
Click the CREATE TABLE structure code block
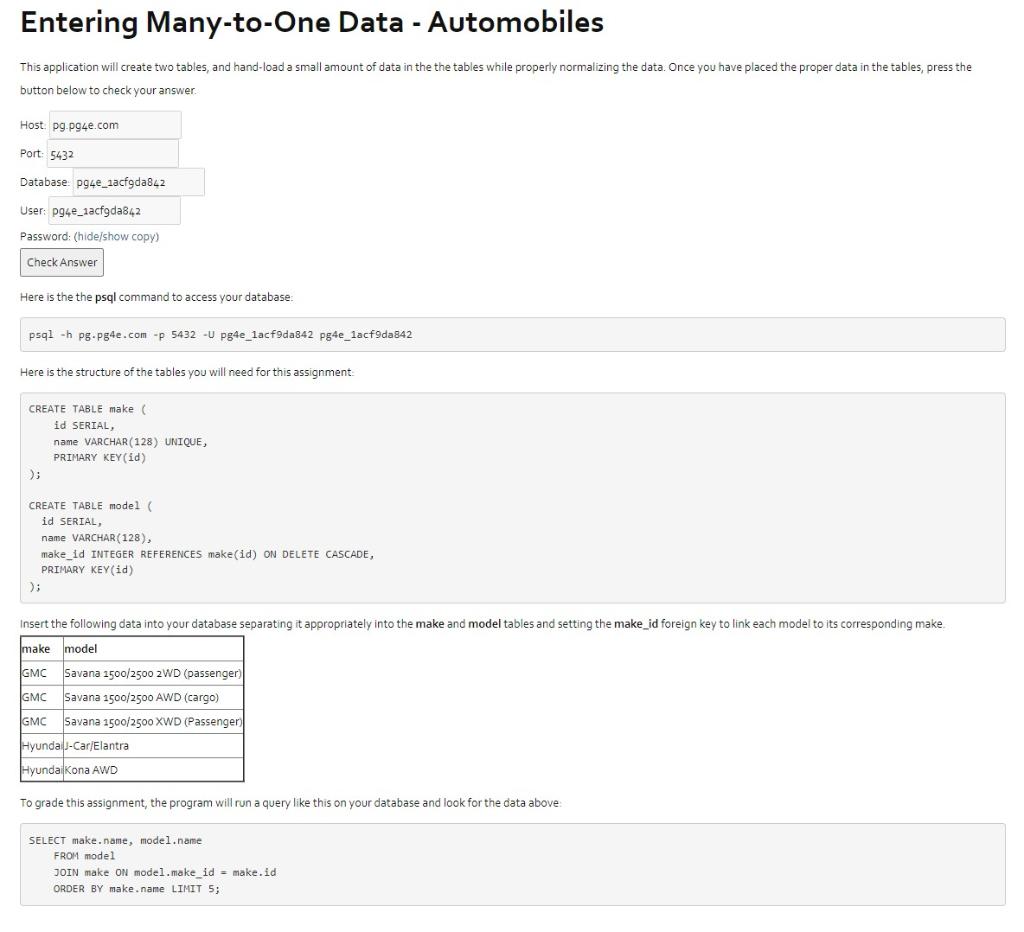click(512, 497)
